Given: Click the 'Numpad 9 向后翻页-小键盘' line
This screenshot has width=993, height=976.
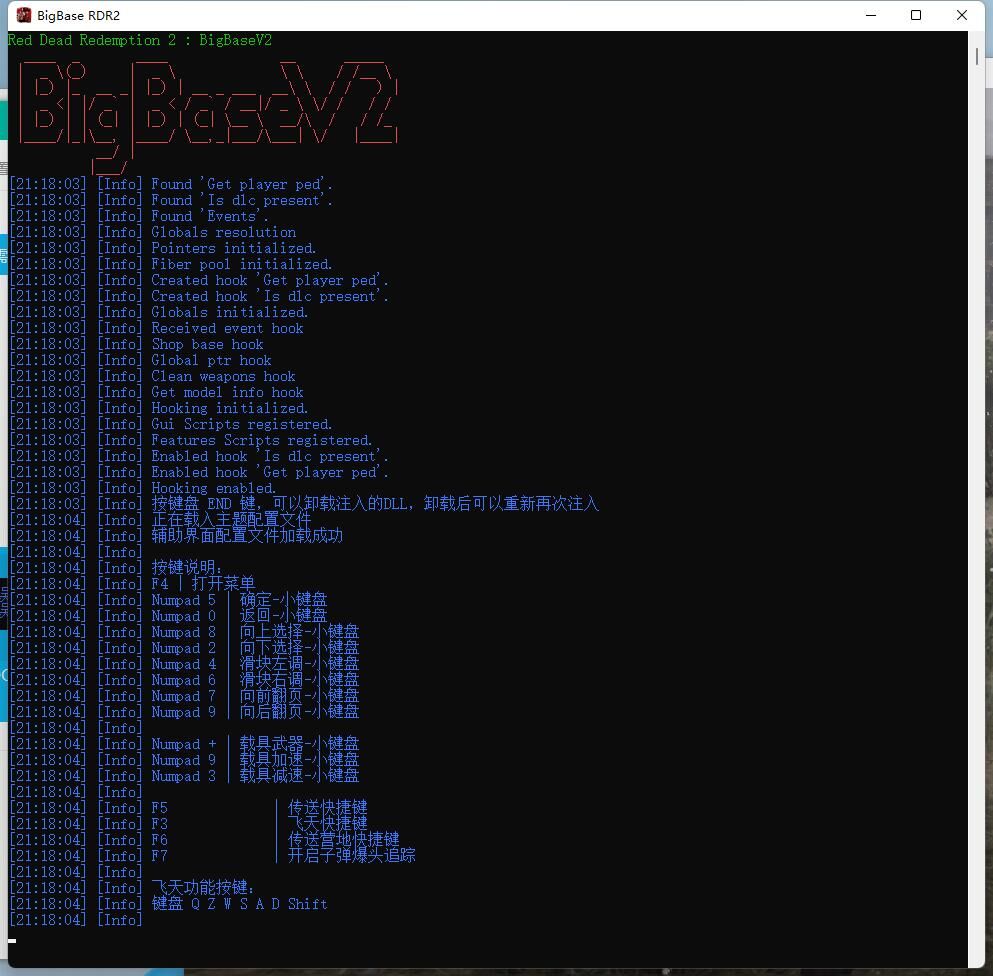Looking at the screenshot, I should [x=184, y=712].
